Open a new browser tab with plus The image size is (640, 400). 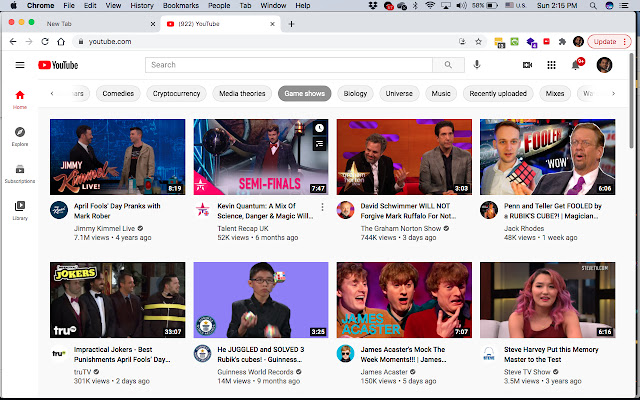[291, 24]
